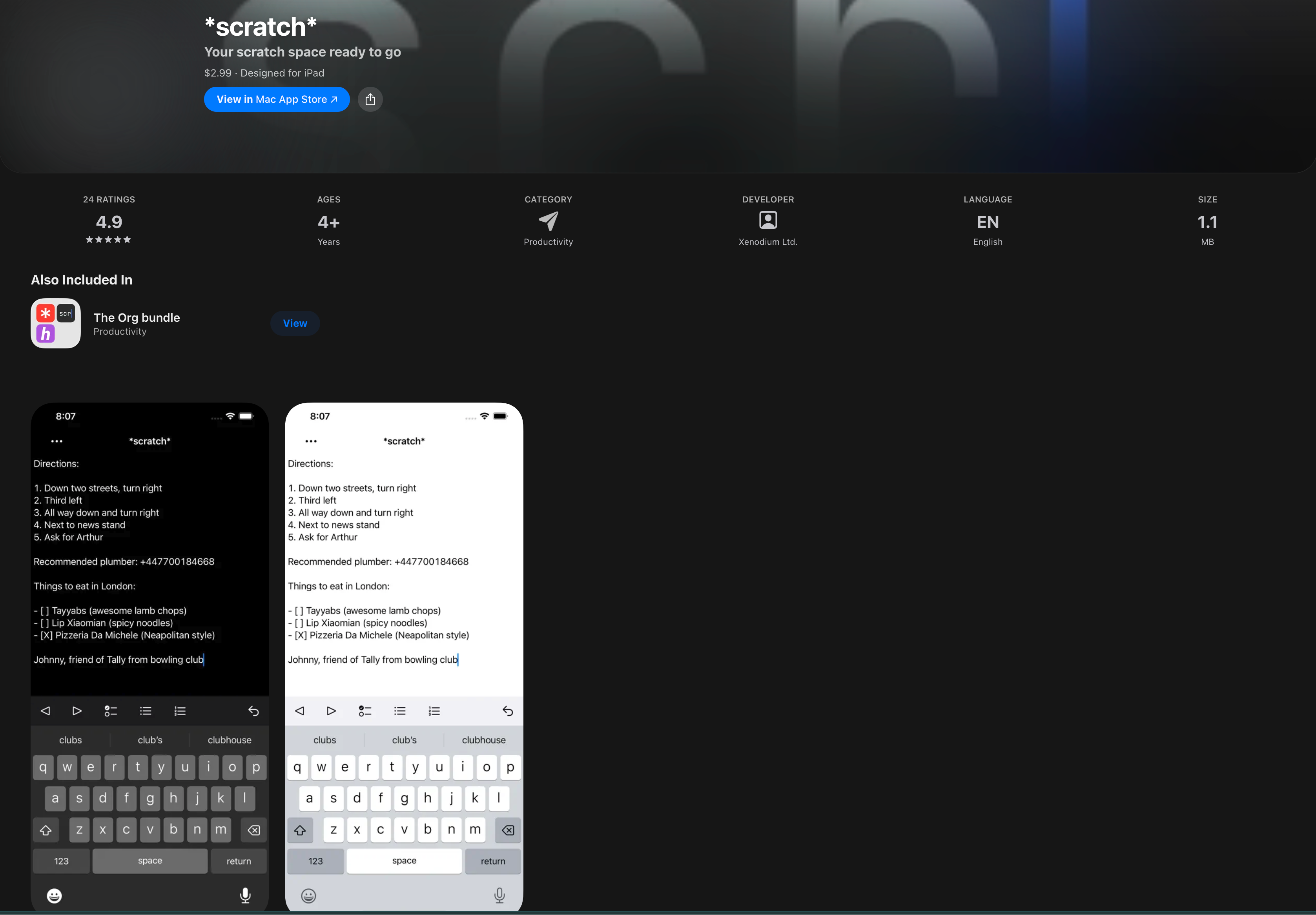Click The Org bundle title link
1316x915 pixels.
point(137,317)
